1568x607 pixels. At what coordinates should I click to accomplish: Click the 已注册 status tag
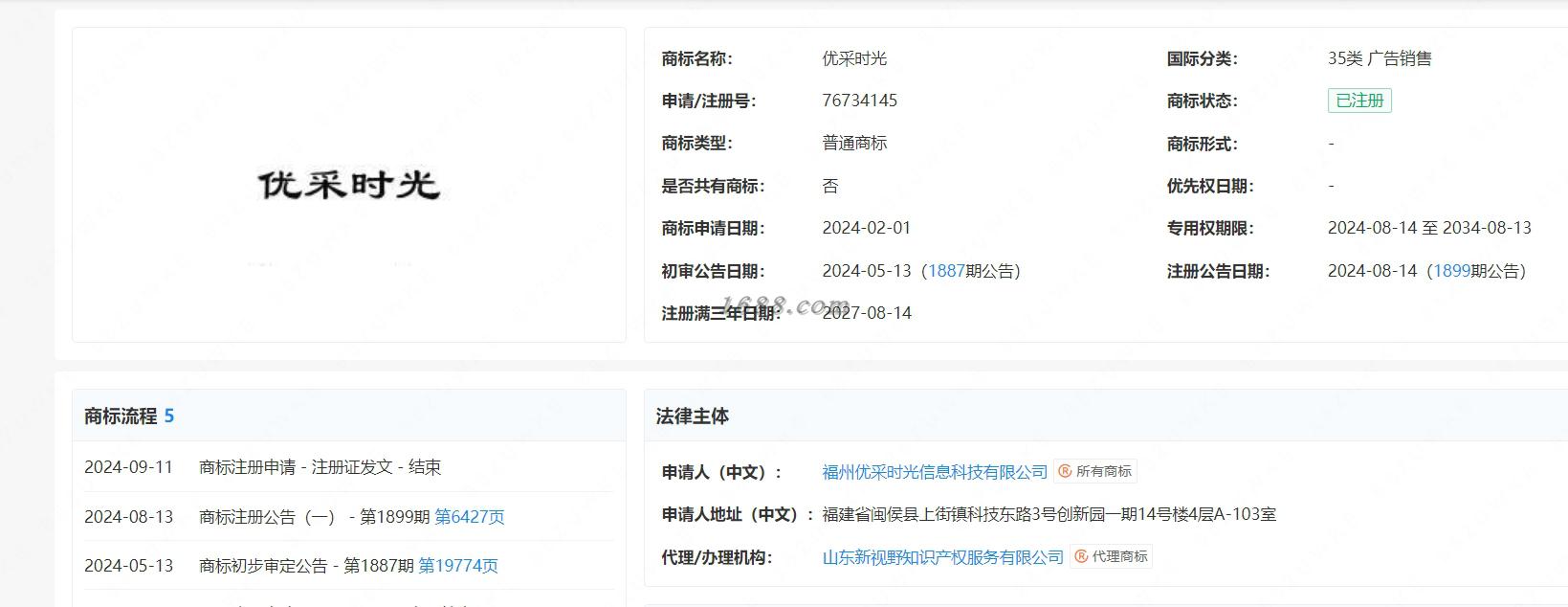pyautogui.click(x=1359, y=101)
